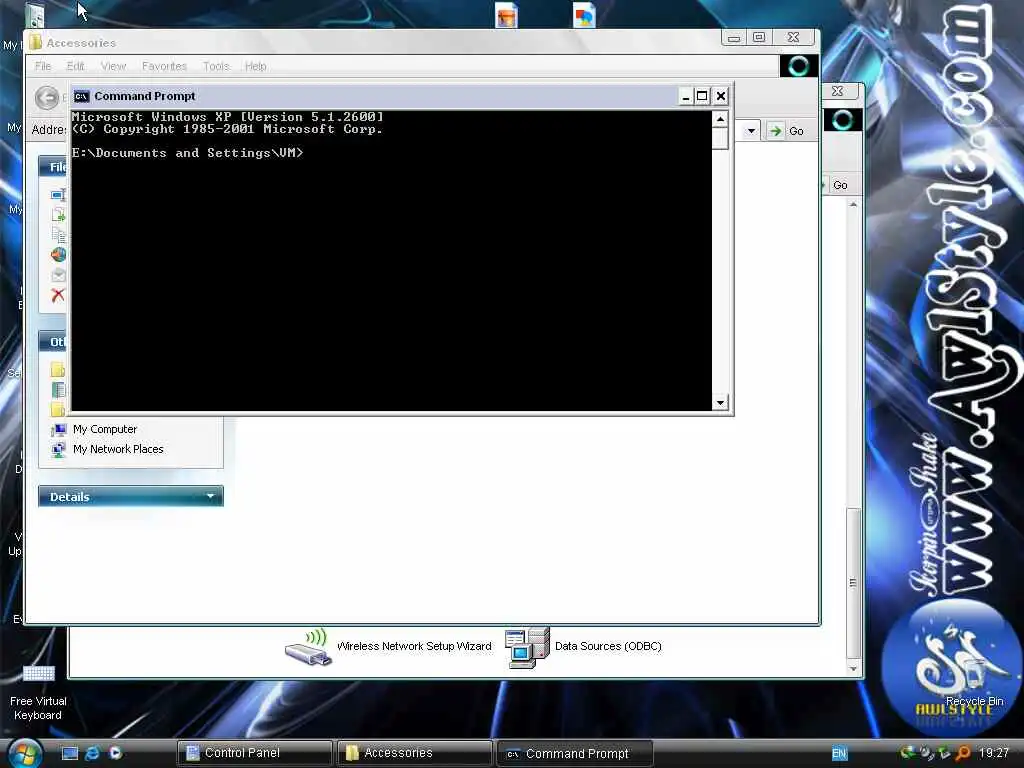Viewport: 1024px width, 768px height.
Task: Open My Network Places link in sidebar
Action: (118, 449)
